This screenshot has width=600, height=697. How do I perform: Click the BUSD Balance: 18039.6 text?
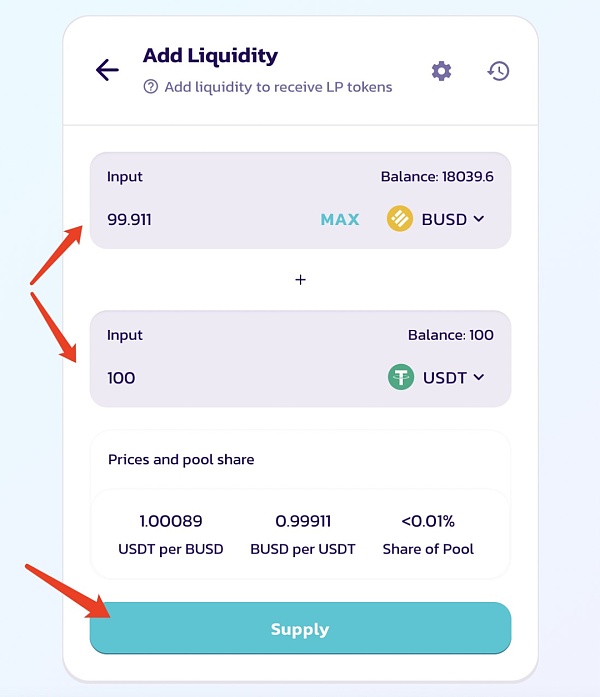click(x=437, y=177)
